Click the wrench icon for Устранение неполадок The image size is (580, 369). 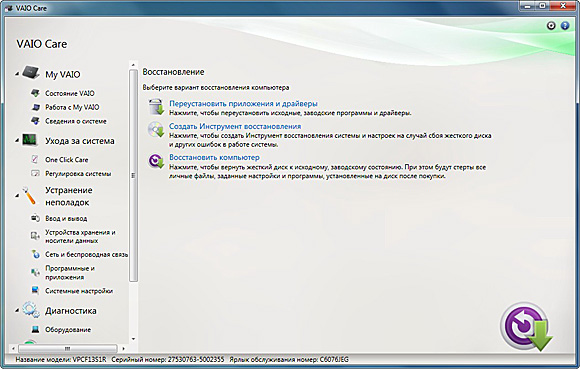click(29, 196)
